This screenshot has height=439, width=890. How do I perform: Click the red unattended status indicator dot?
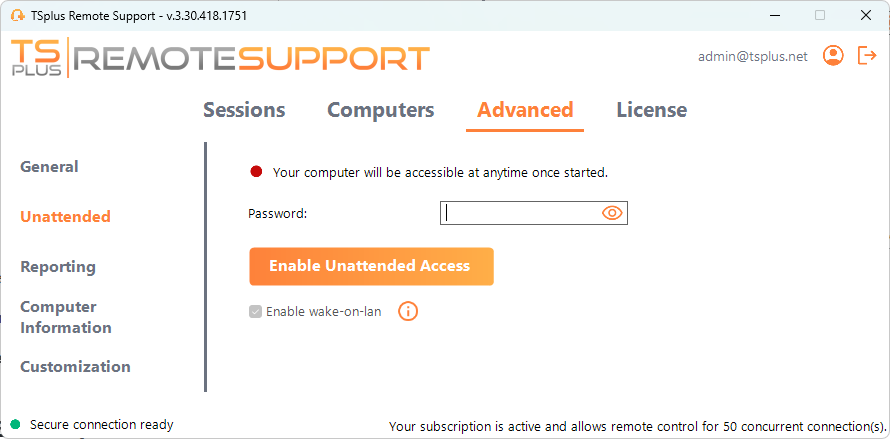pos(256,172)
